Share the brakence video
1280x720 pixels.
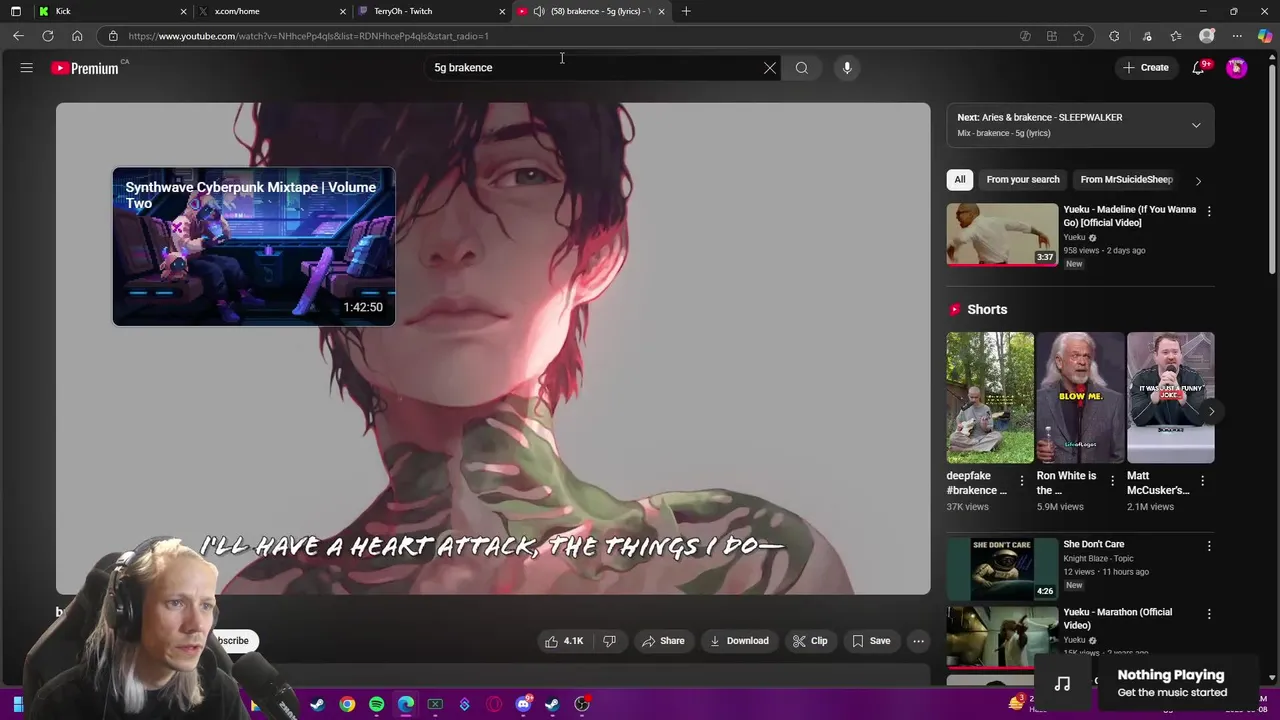coord(664,641)
